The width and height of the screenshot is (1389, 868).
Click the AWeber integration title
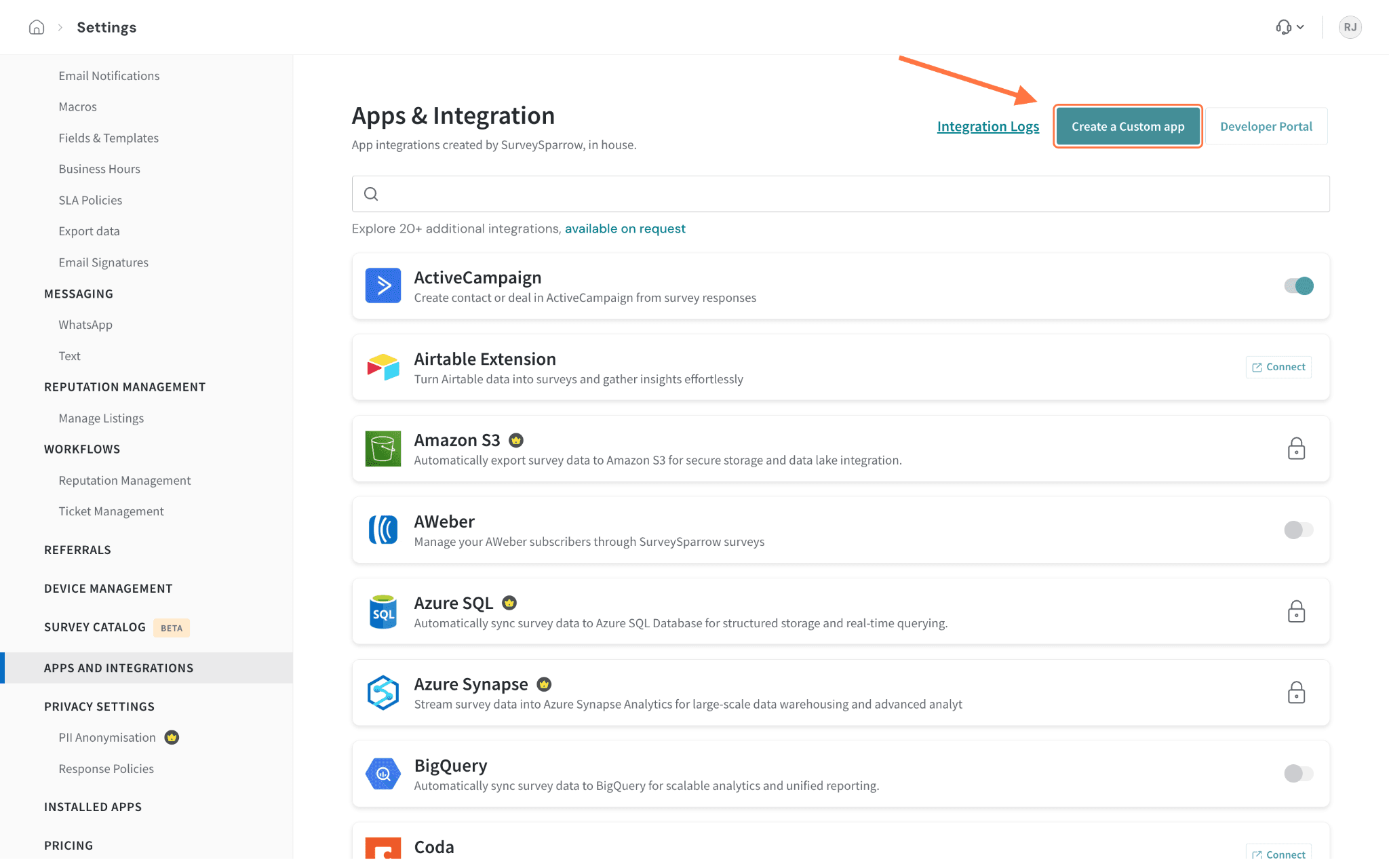(444, 521)
